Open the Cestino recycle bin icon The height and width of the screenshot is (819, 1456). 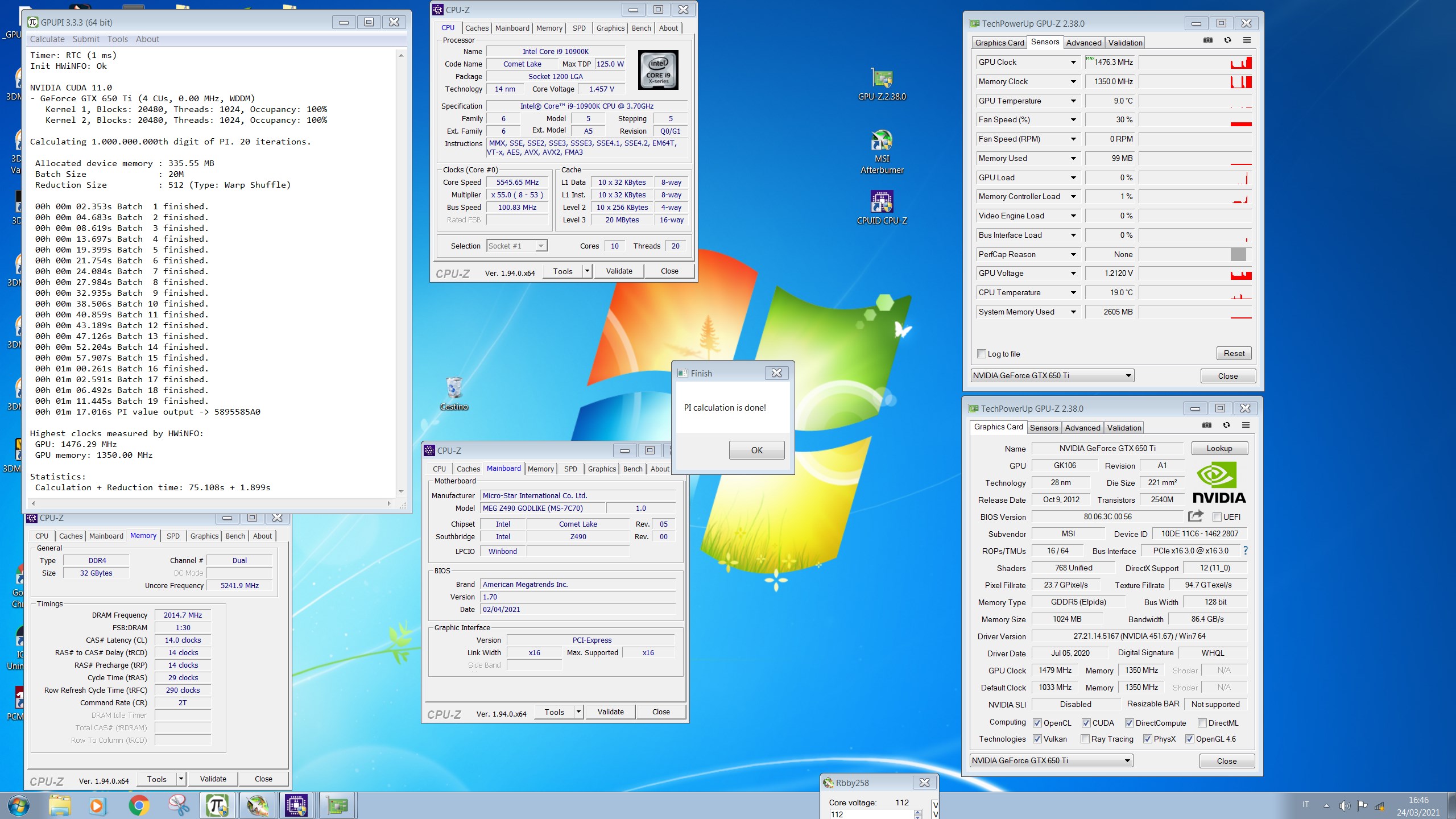454,394
